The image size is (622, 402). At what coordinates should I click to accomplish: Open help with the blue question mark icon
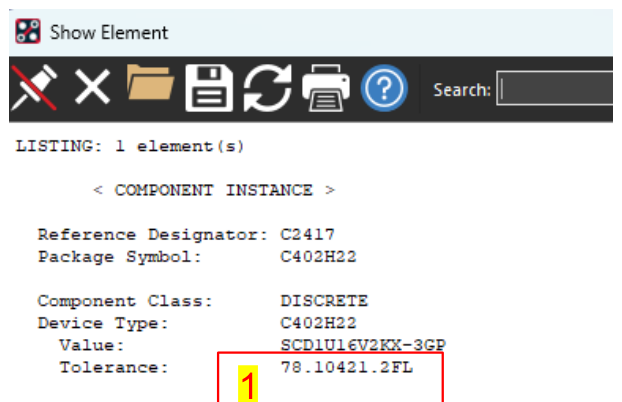384,88
